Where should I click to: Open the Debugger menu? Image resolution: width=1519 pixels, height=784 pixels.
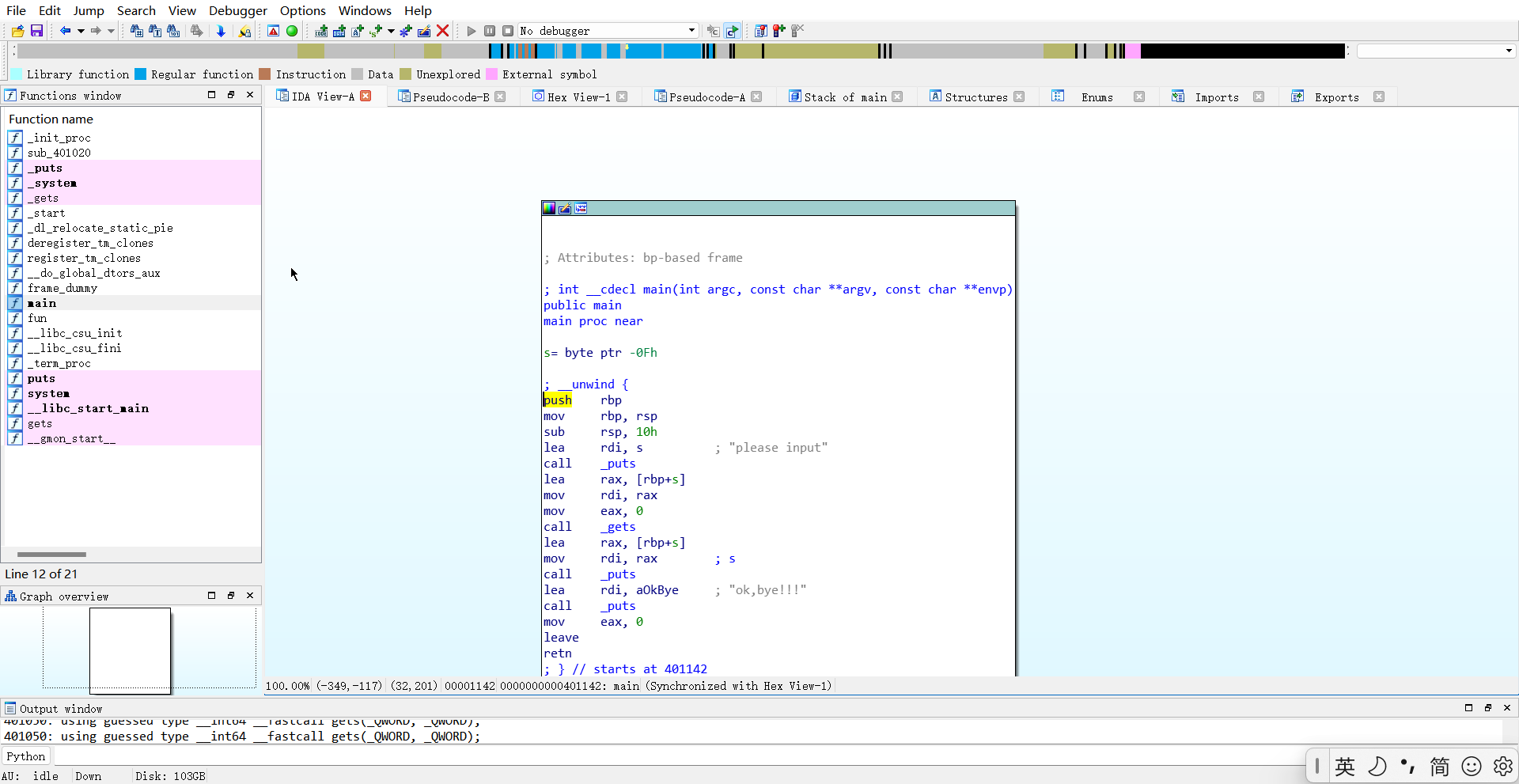point(238,10)
